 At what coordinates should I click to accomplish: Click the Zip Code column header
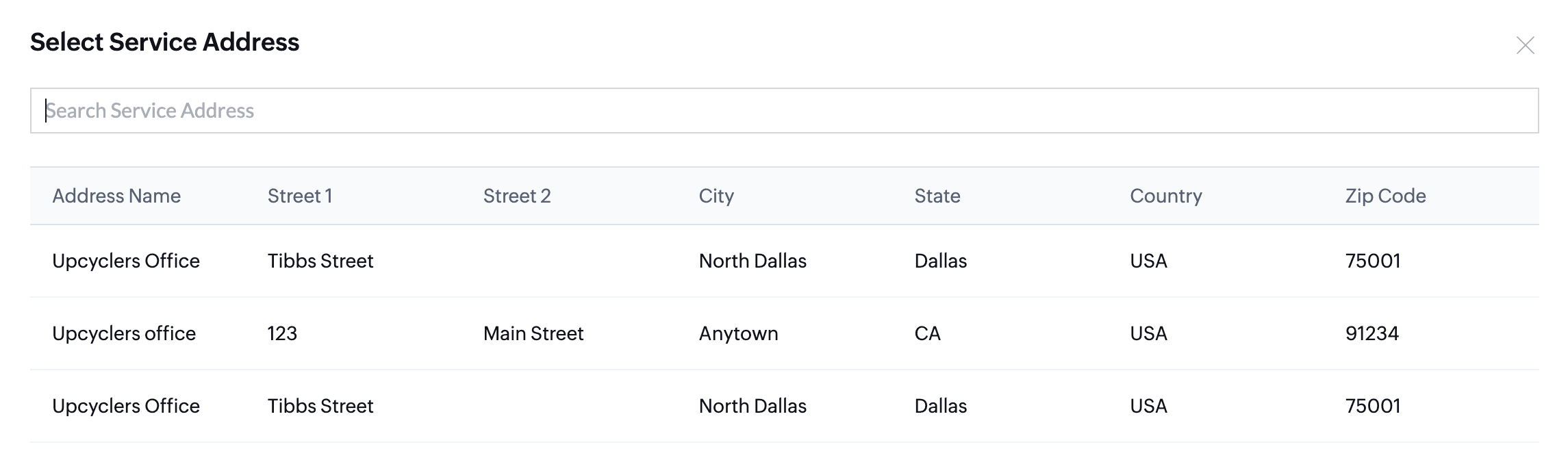(x=1385, y=196)
